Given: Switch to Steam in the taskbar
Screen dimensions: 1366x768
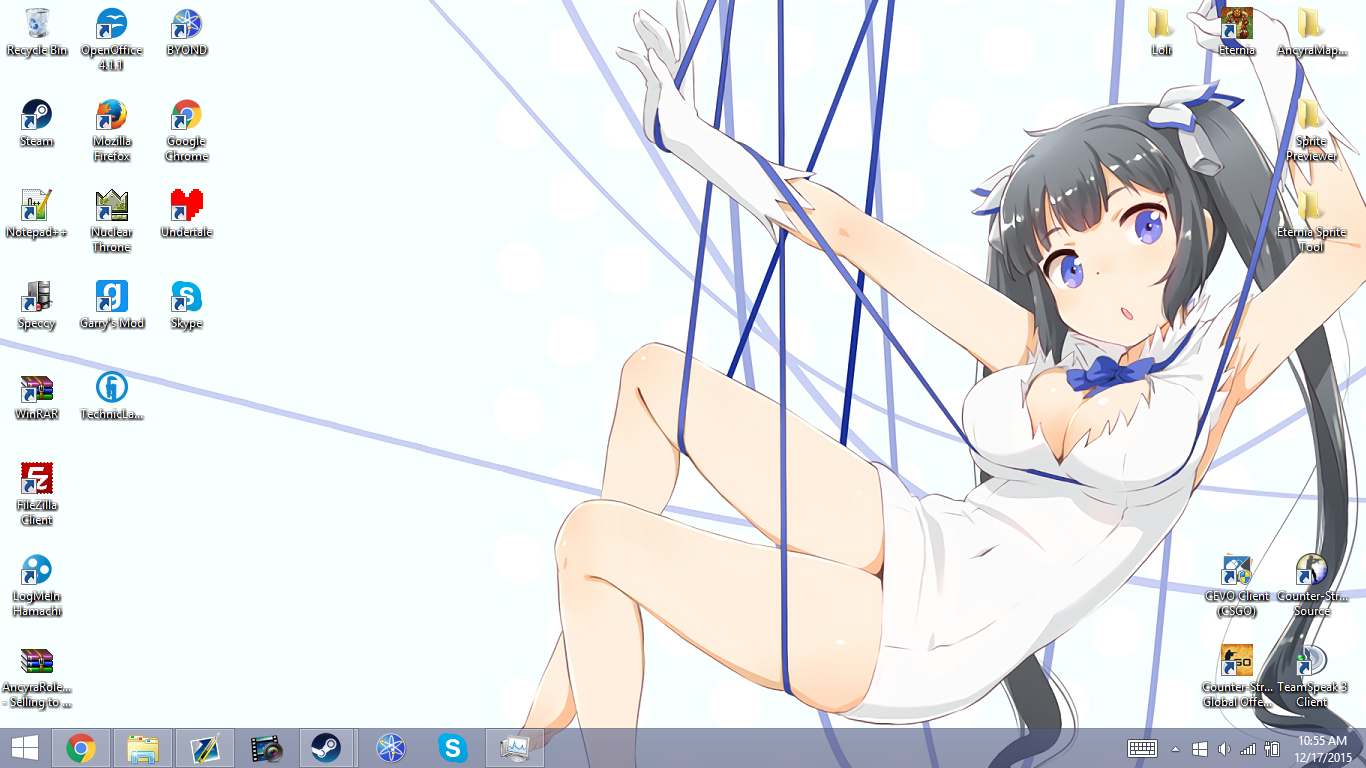Looking at the screenshot, I should [x=325, y=748].
